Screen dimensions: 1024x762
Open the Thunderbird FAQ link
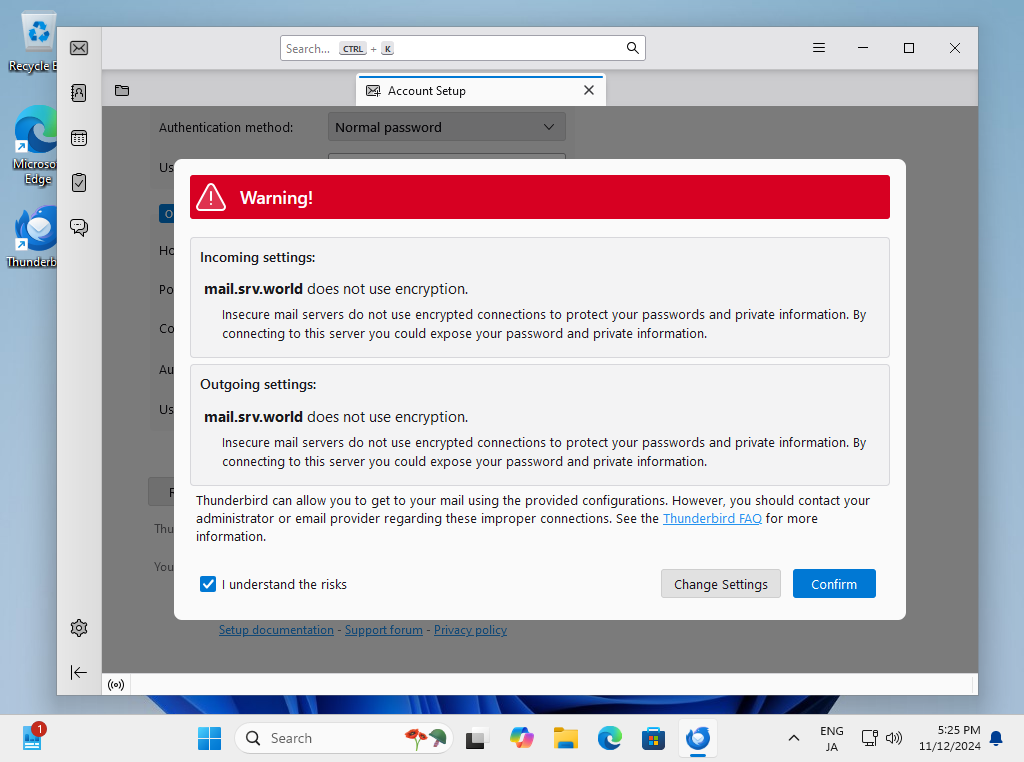click(712, 519)
